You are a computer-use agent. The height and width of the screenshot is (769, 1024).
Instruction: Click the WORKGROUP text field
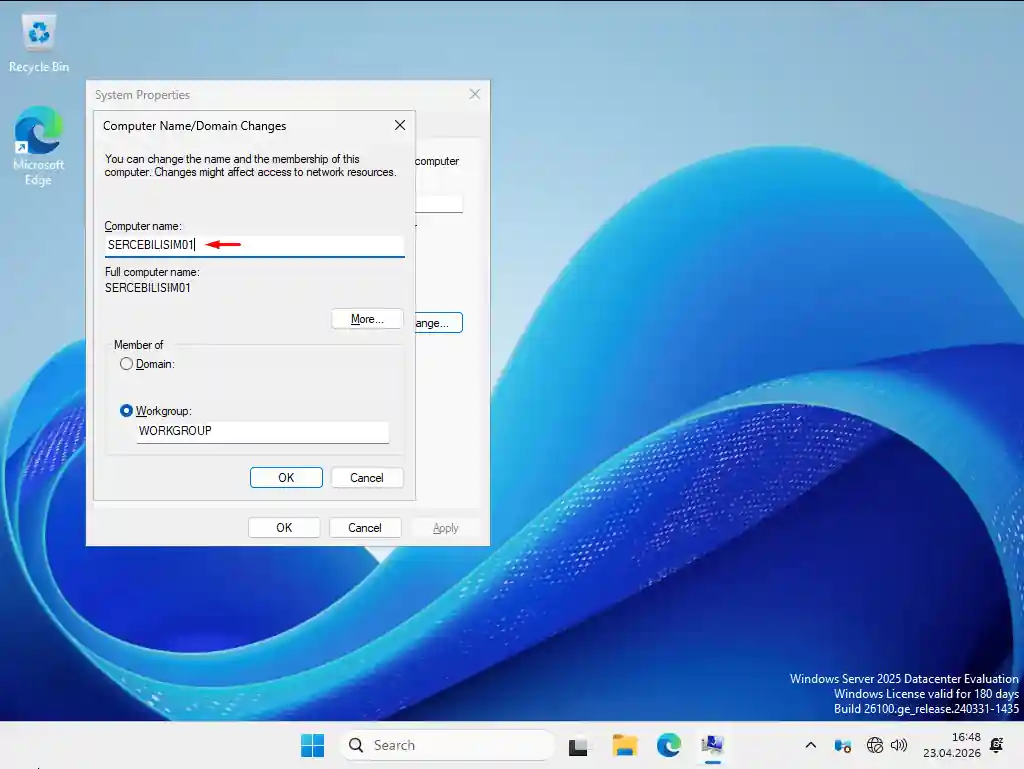263,432
